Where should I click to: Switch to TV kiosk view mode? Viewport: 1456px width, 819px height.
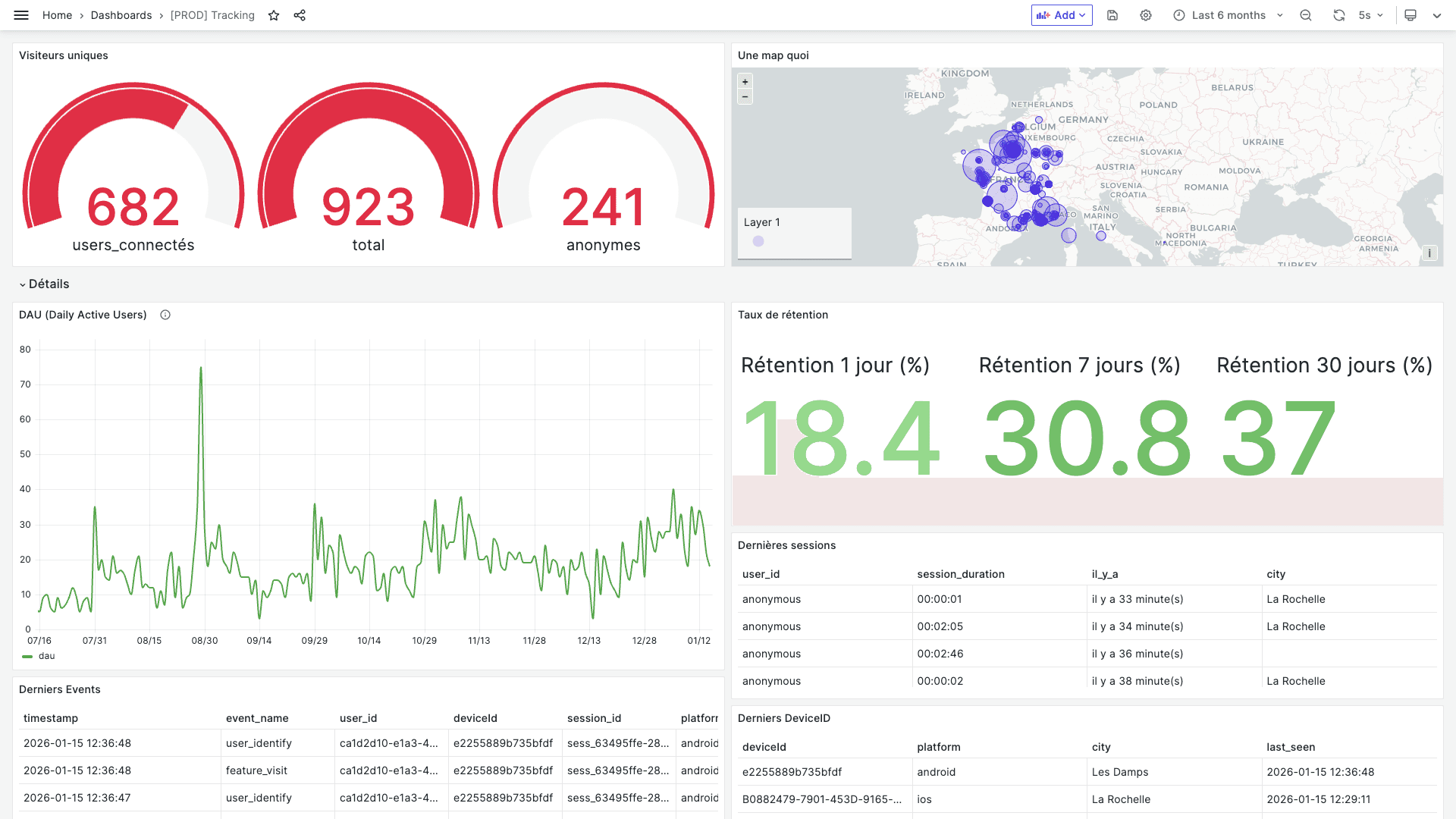(x=1410, y=15)
